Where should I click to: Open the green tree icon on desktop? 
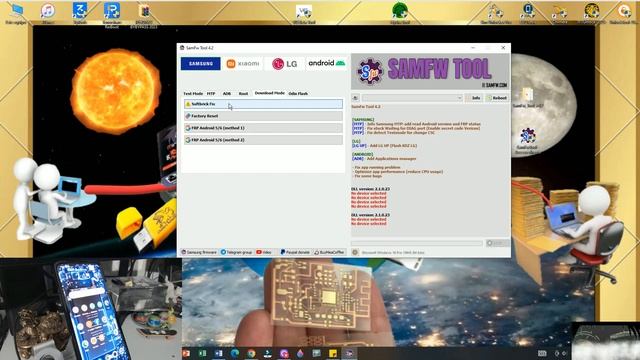tap(400, 12)
